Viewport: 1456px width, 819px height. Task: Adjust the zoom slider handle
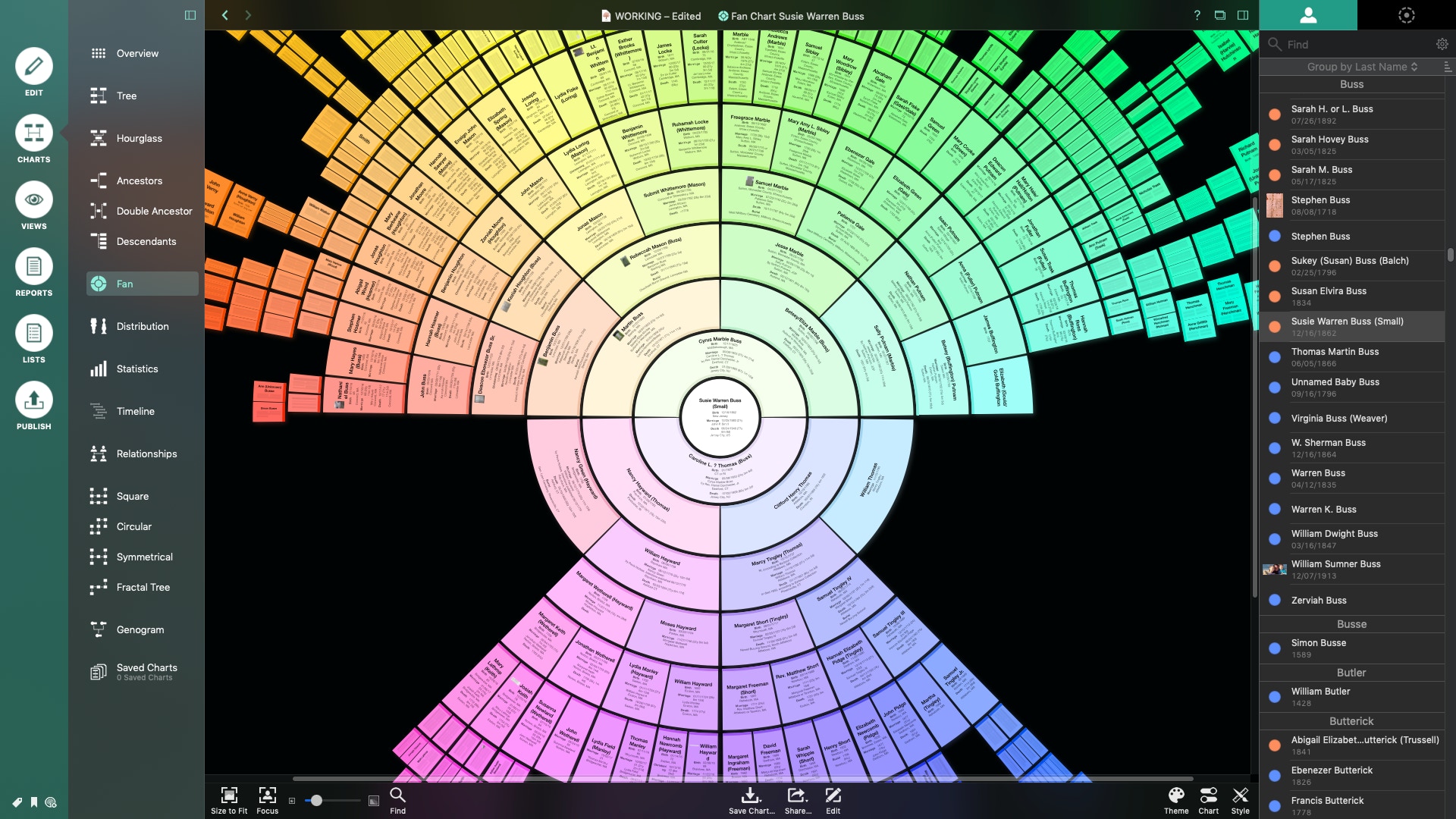316,800
